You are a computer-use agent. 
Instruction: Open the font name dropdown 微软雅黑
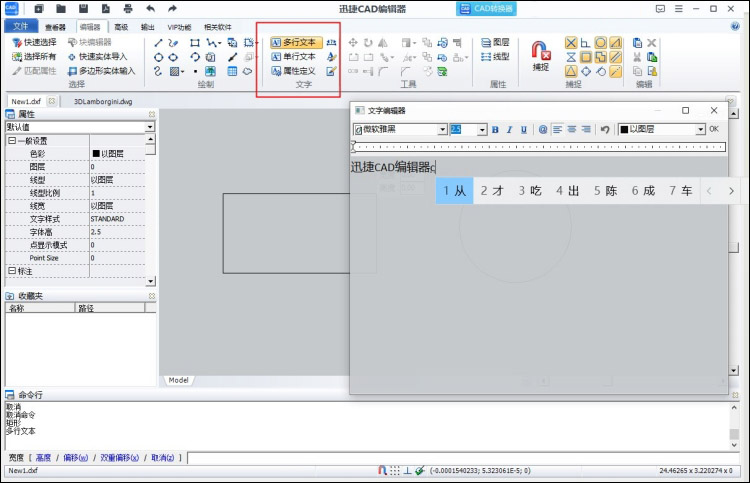click(x=442, y=130)
